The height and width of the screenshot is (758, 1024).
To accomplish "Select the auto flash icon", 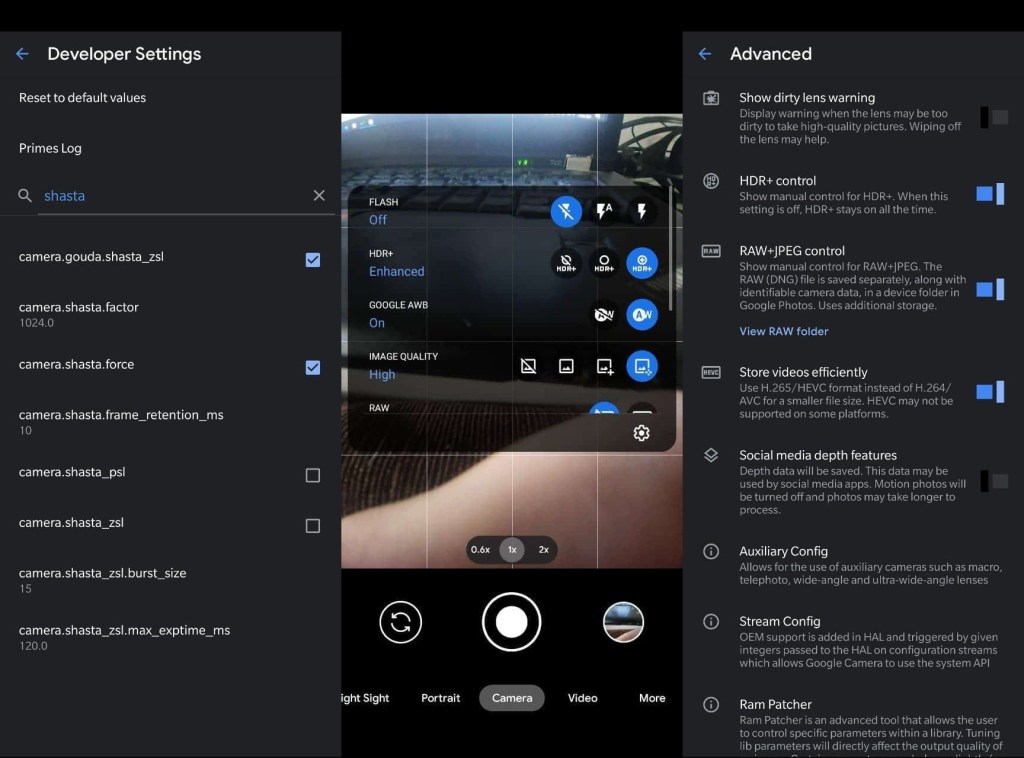I will [x=604, y=211].
